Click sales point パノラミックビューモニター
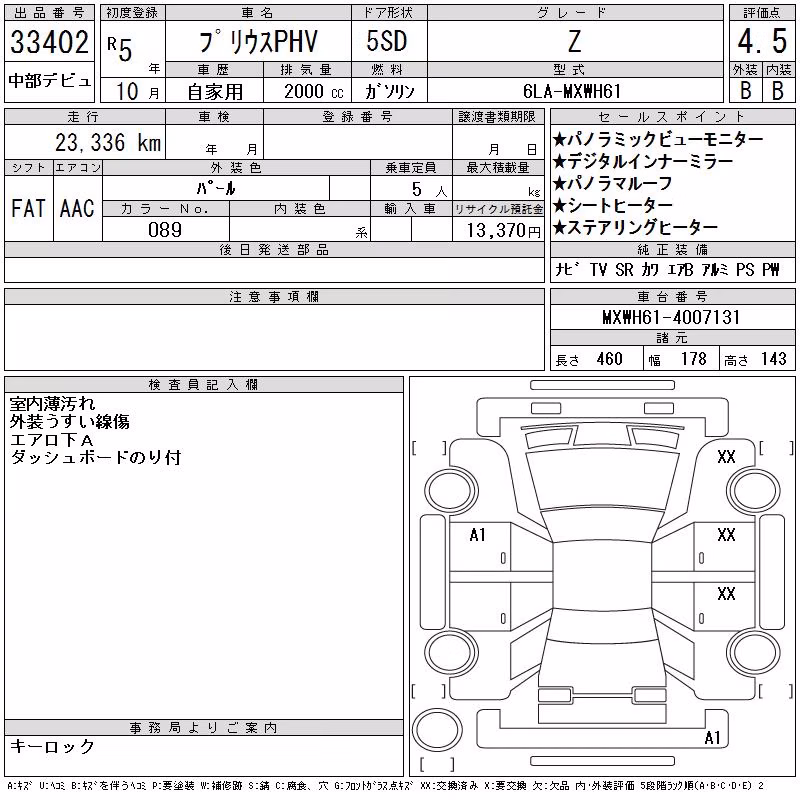The width and height of the screenshot is (800, 800). coord(658,139)
